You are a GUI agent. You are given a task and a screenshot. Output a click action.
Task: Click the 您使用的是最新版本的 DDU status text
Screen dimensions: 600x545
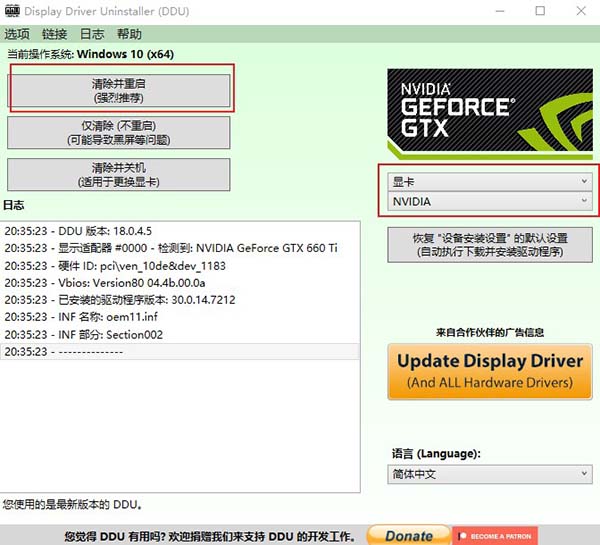[x=73, y=504]
